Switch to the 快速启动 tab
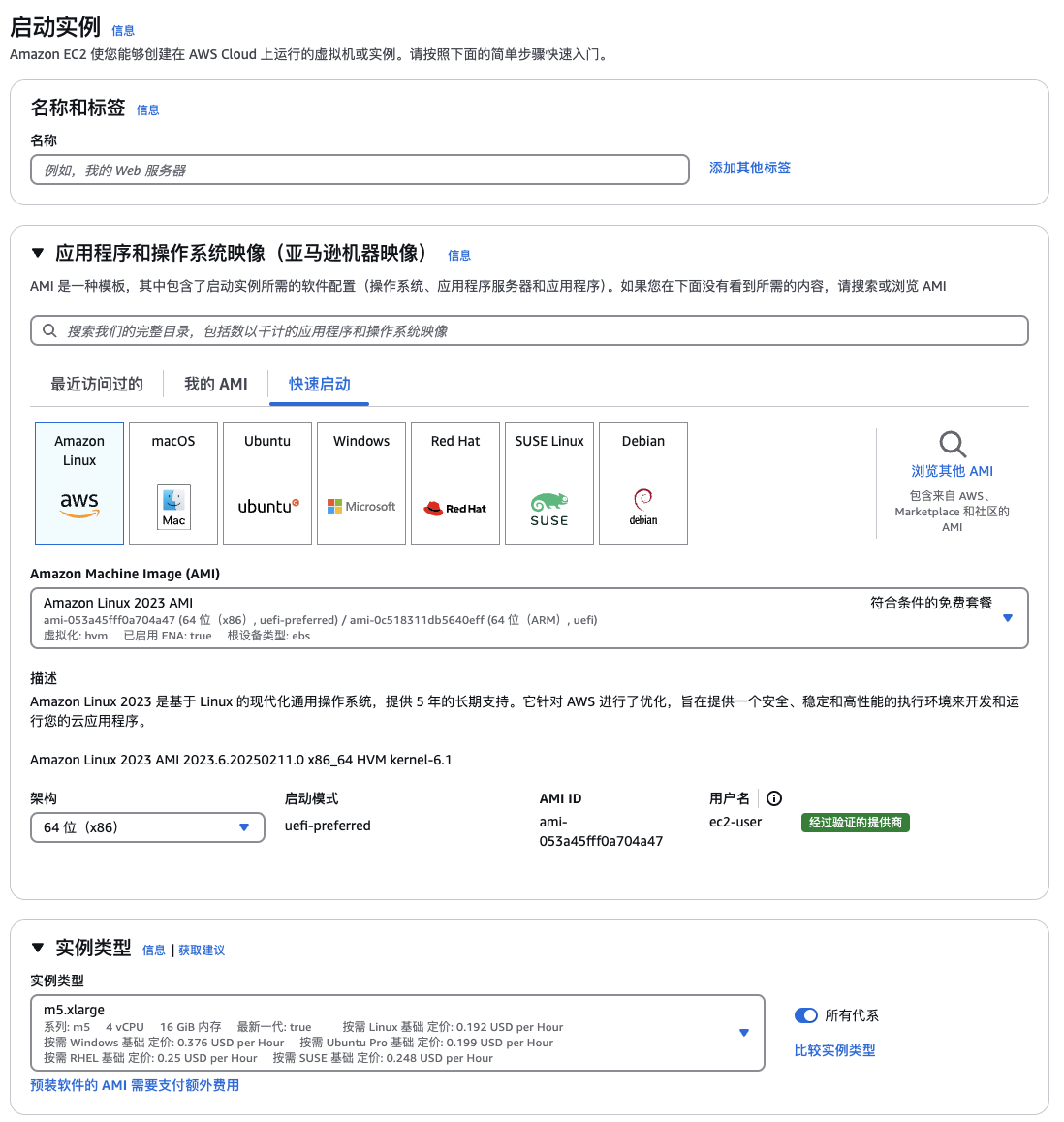The image size is (1064, 1122). coord(319,385)
